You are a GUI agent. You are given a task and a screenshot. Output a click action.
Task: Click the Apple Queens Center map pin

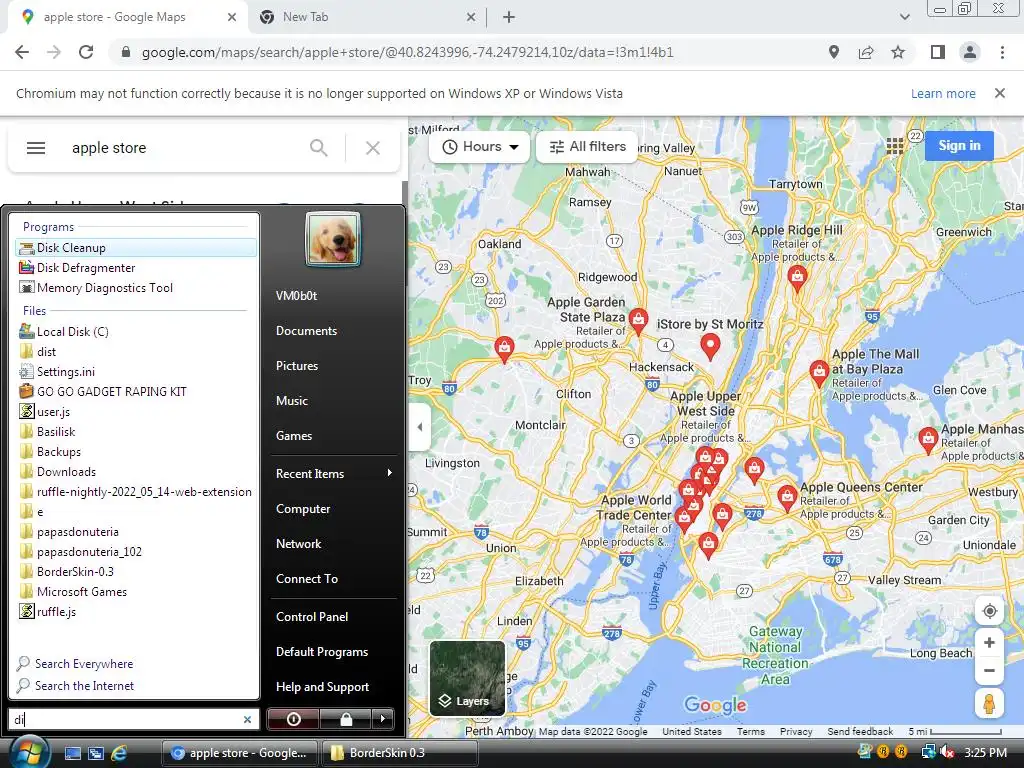[x=788, y=498]
